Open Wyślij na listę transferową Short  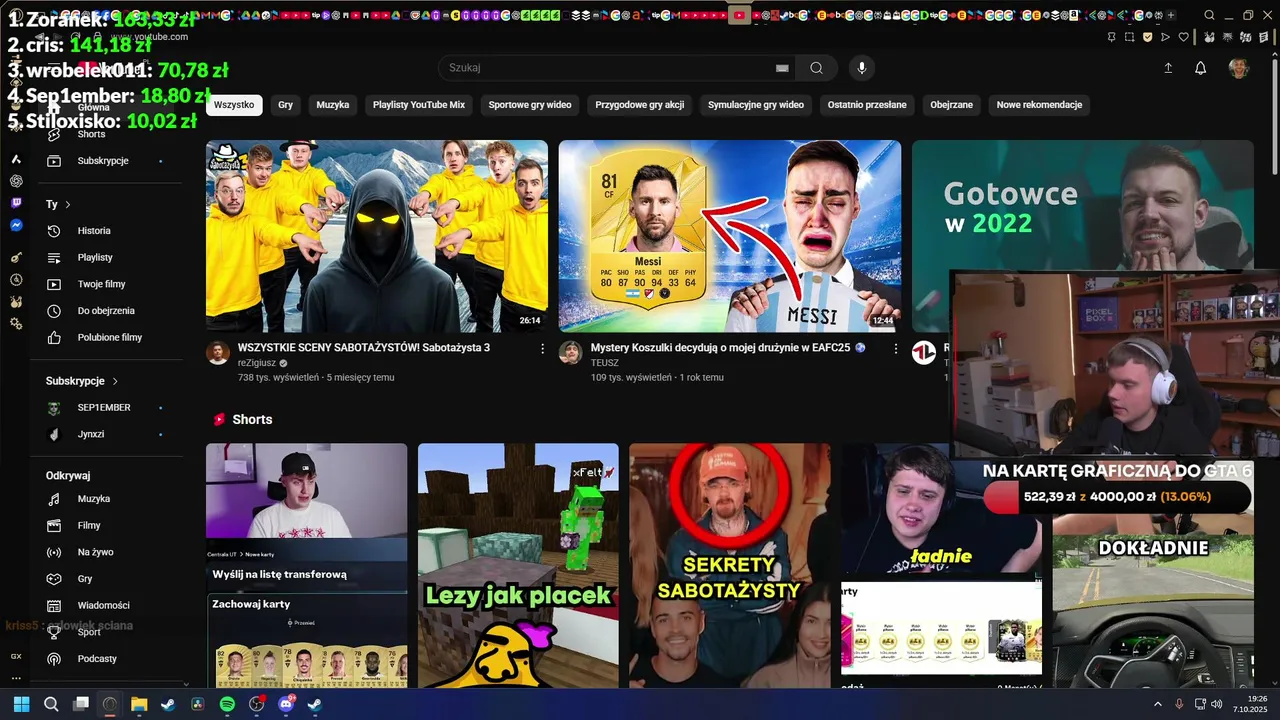(306, 566)
